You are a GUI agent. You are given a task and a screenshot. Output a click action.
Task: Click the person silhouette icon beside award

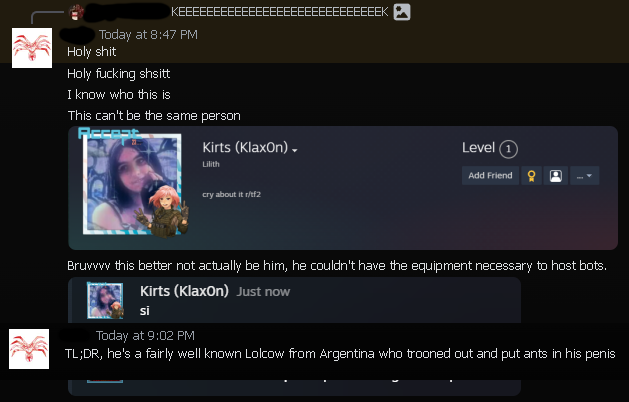(556, 176)
